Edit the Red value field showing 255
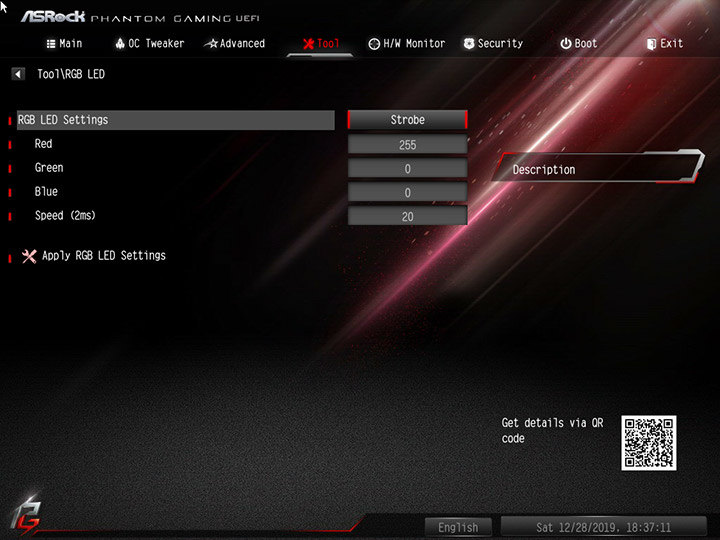 pos(407,145)
